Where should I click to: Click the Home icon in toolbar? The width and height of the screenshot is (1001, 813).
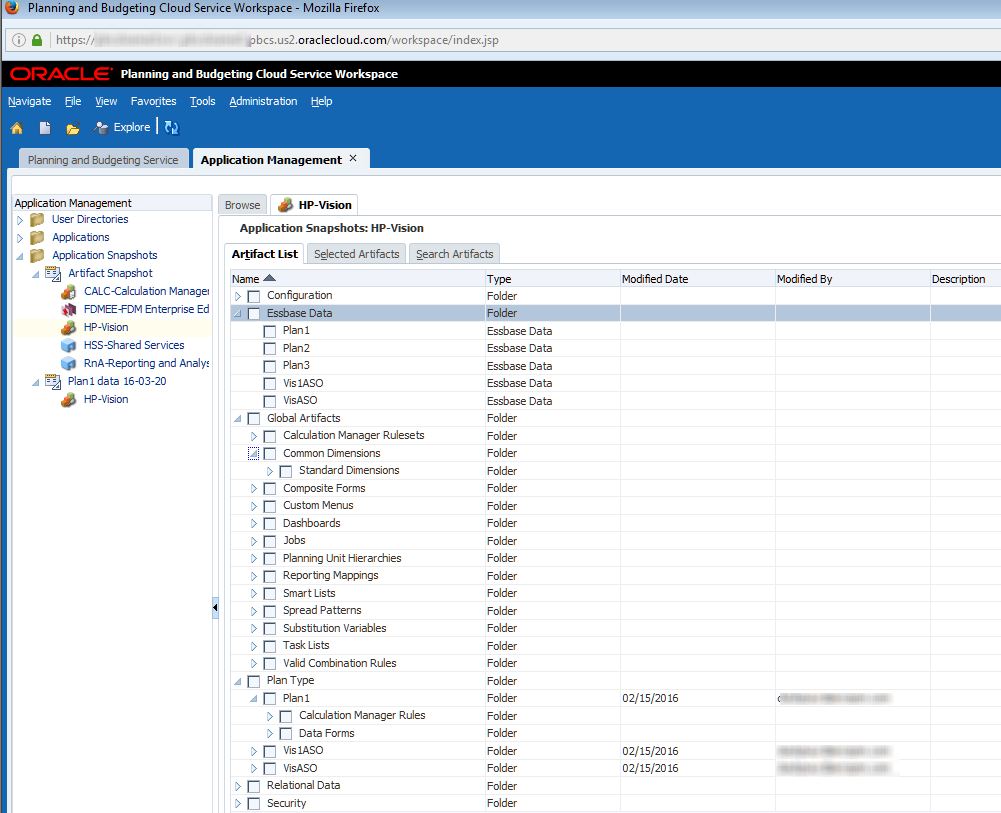click(x=17, y=128)
